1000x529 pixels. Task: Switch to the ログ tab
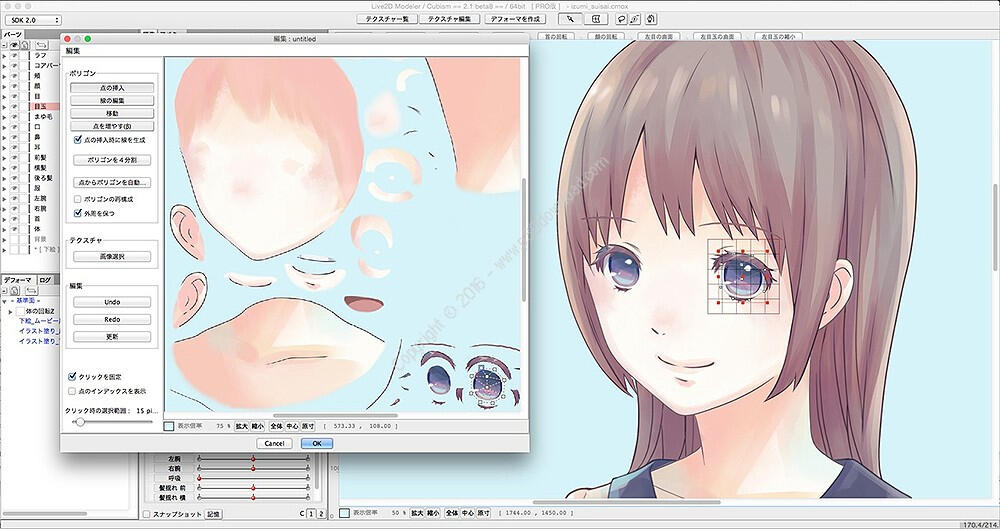(44, 280)
